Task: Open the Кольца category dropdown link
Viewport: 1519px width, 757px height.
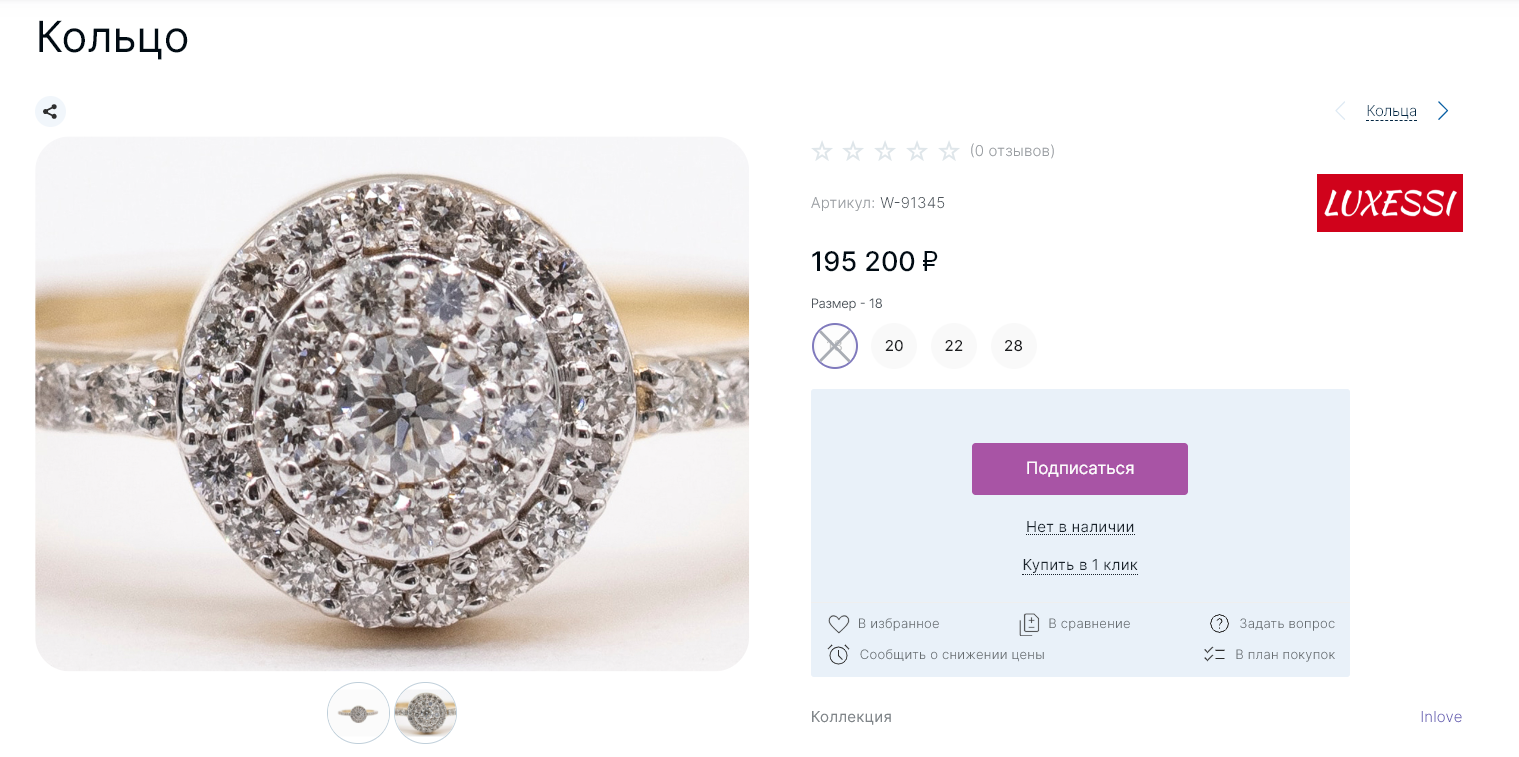Action: 1391,111
